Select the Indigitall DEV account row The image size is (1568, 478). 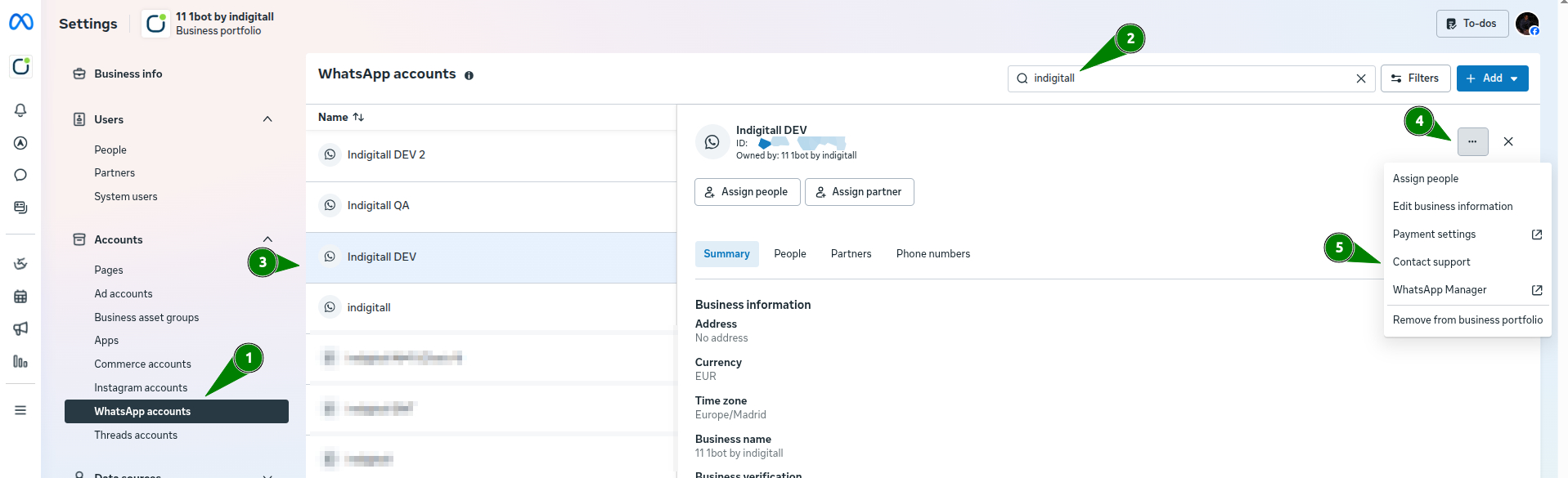[x=491, y=257]
